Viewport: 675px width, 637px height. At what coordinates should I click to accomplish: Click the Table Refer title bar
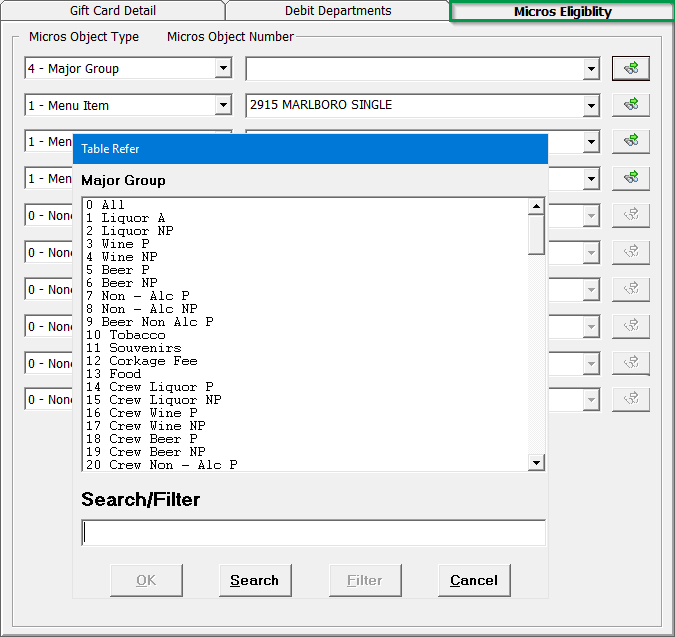click(x=310, y=149)
